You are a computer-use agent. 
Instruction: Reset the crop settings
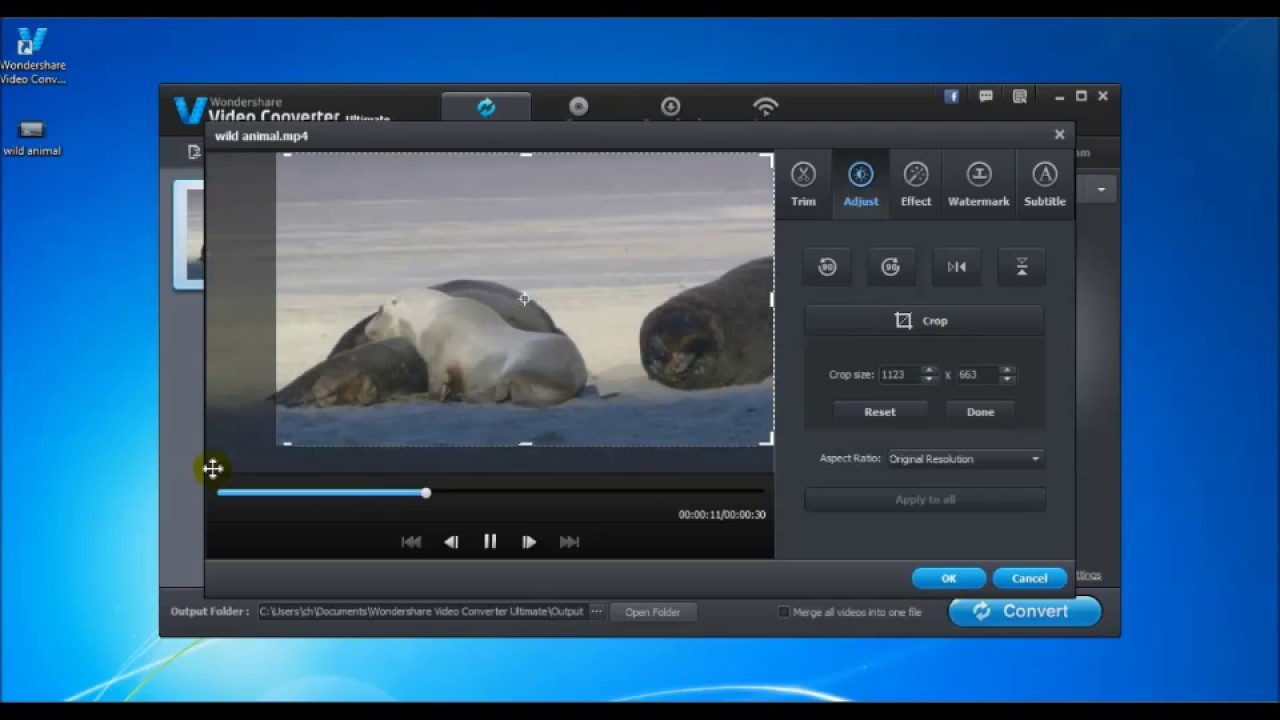(880, 412)
